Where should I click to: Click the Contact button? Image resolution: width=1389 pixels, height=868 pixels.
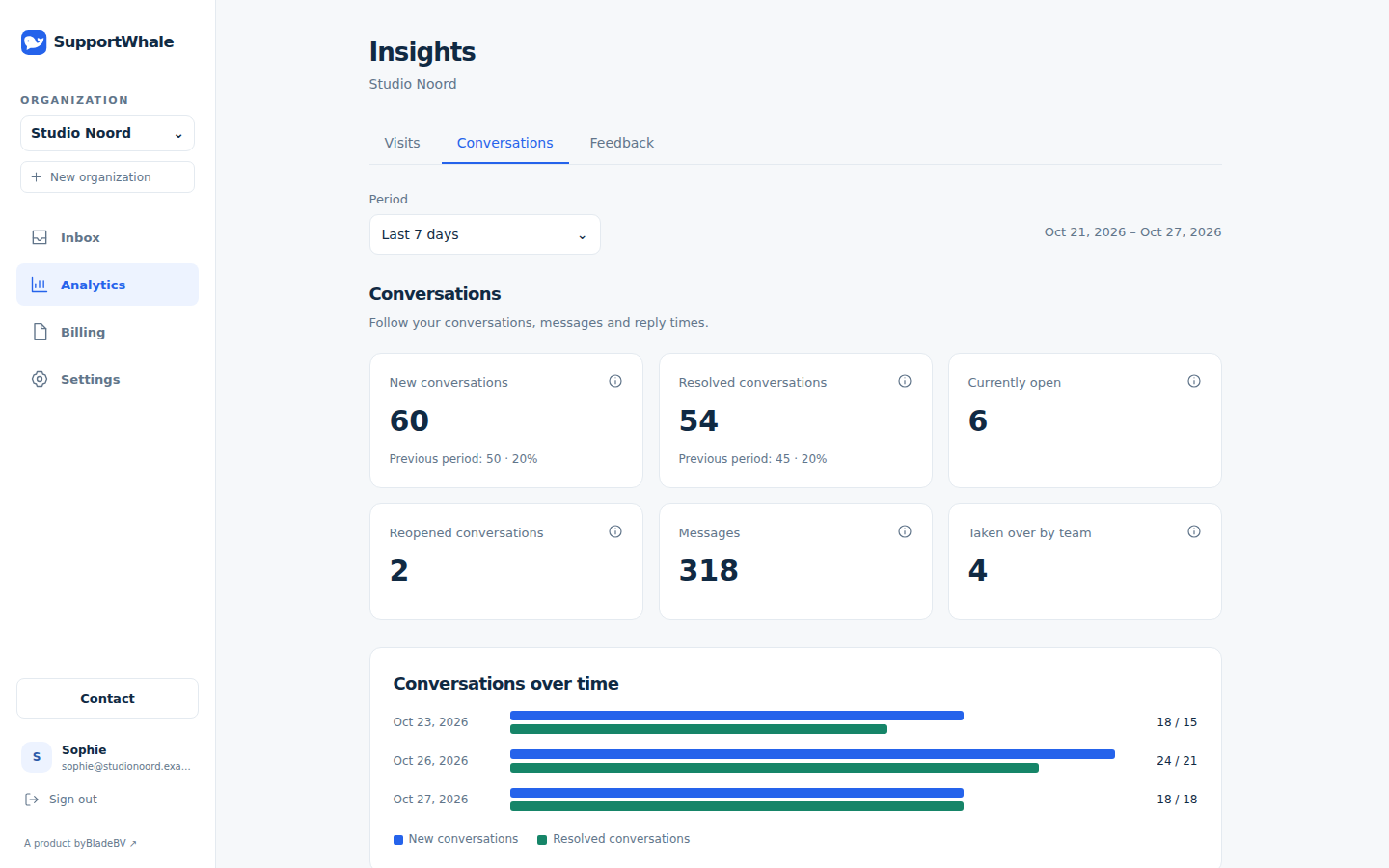point(107,698)
